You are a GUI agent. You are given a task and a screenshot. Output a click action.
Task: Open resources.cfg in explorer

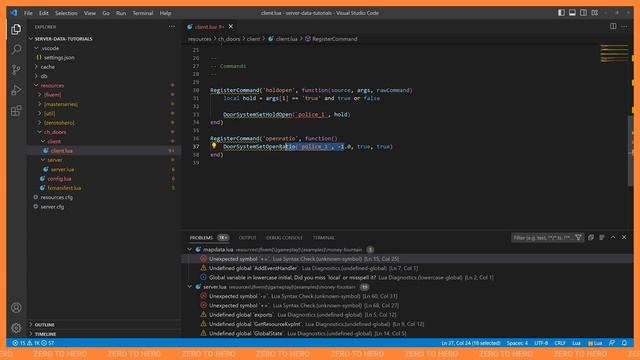(x=56, y=197)
